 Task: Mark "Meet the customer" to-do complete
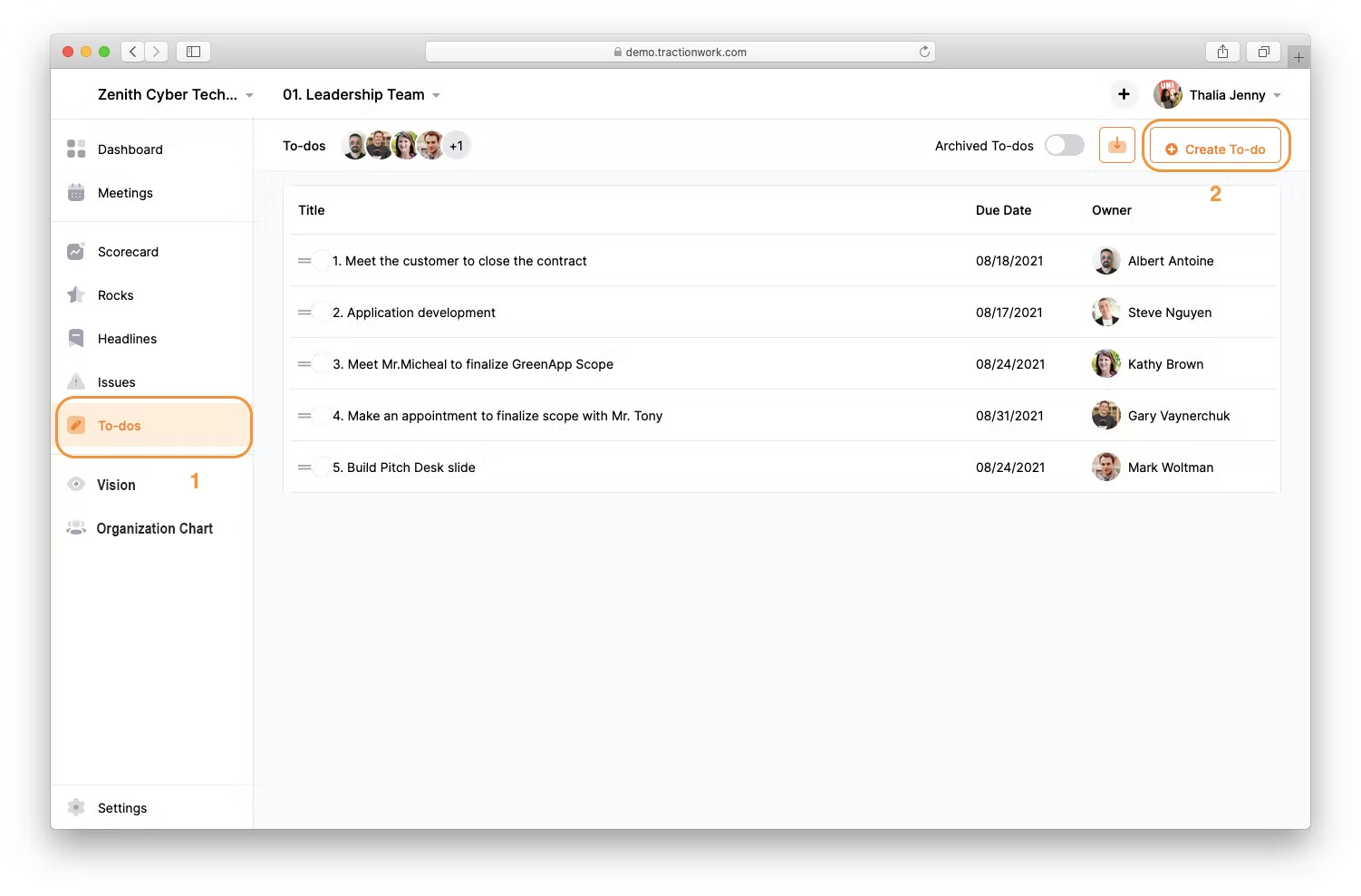321,261
